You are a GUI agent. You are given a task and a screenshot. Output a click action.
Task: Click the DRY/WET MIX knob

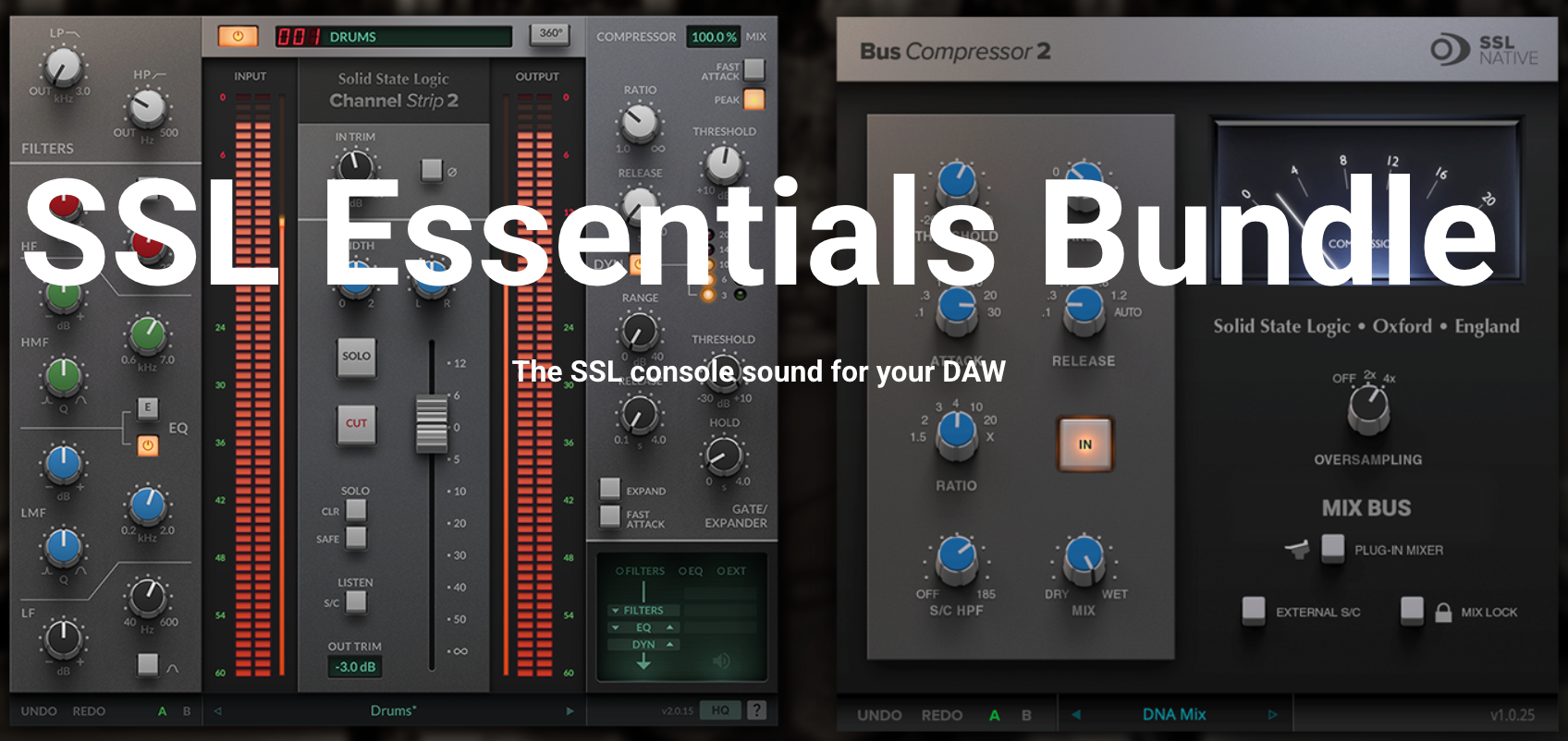point(1084,558)
